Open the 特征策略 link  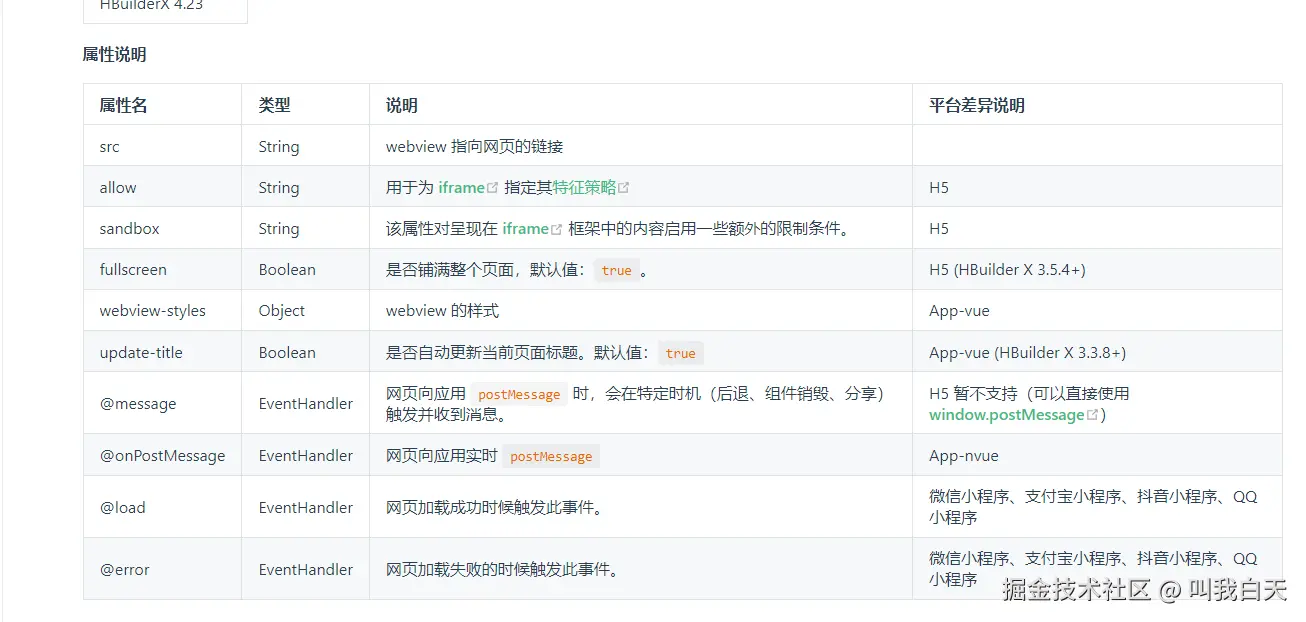585,187
